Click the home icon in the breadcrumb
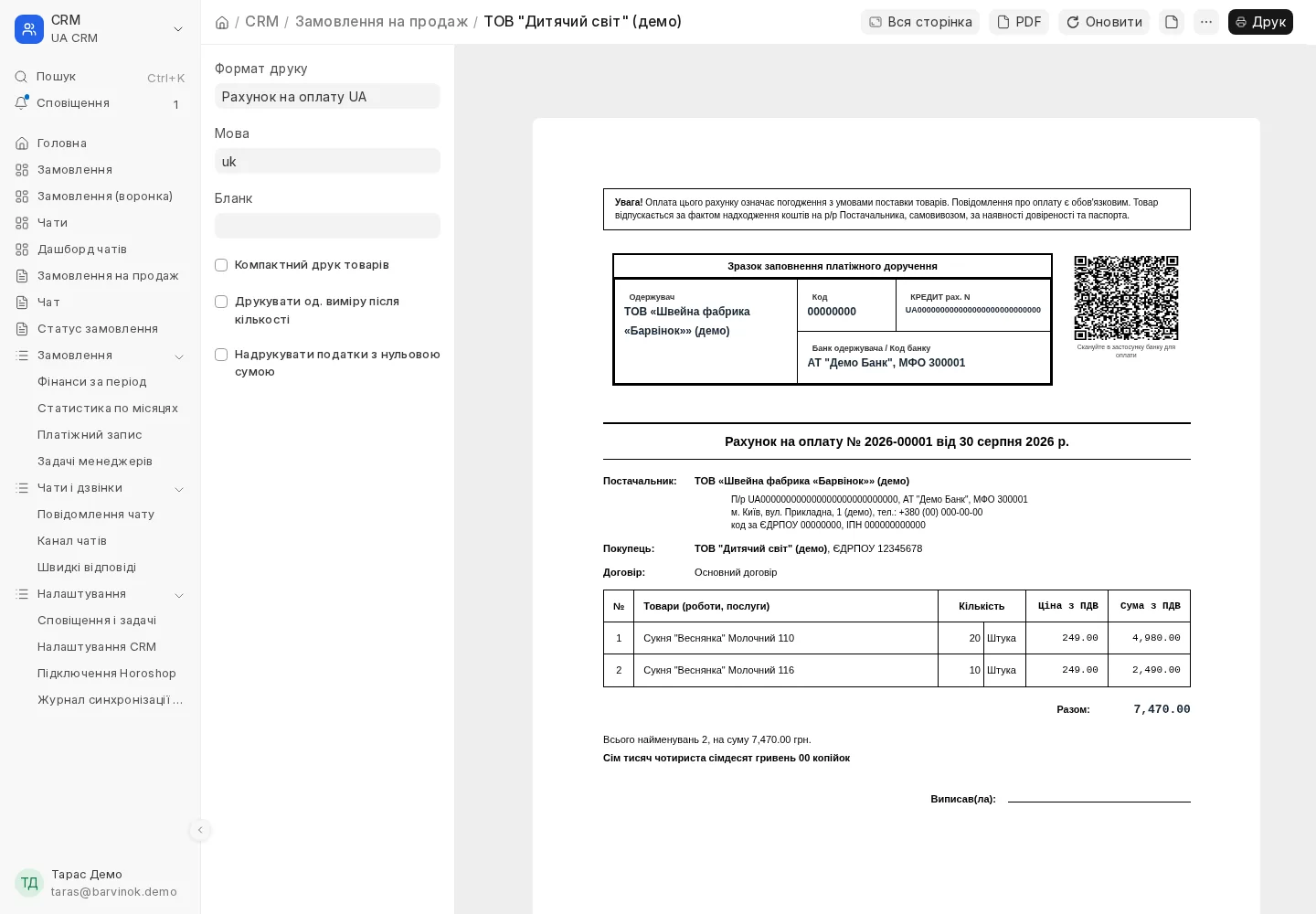 pyautogui.click(x=222, y=22)
